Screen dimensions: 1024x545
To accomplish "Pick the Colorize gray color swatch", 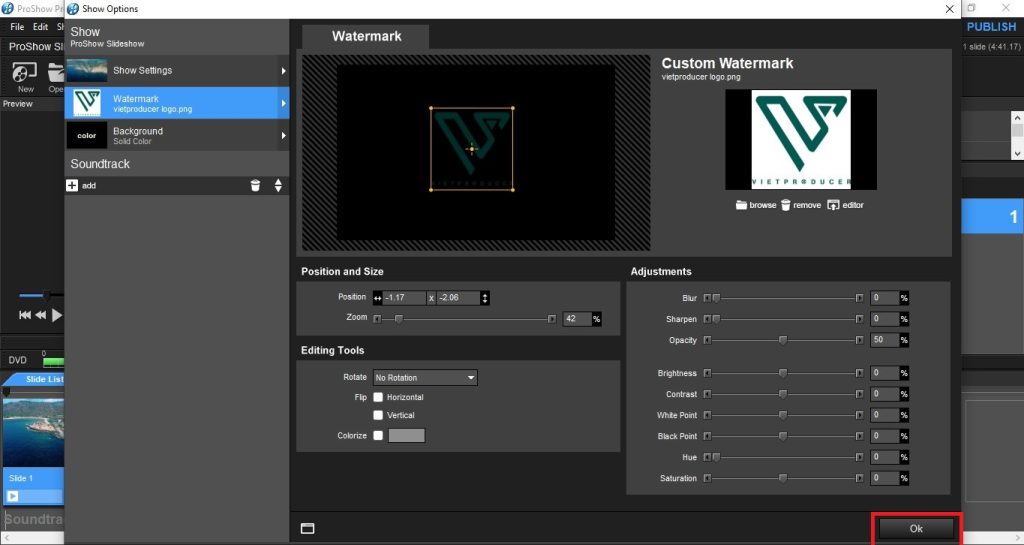I will point(406,435).
